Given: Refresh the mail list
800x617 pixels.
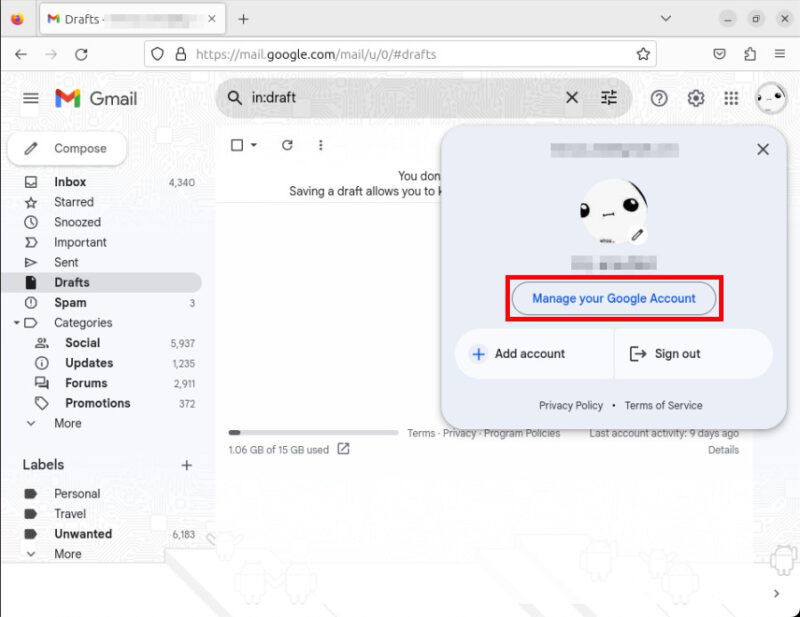Looking at the screenshot, I should 287,145.
